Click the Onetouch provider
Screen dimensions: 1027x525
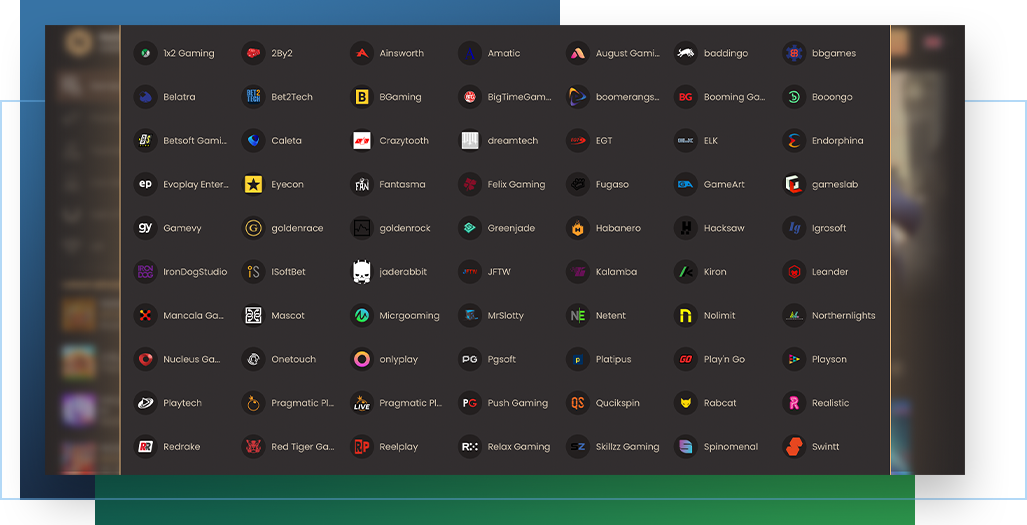(x=279, y=359)
